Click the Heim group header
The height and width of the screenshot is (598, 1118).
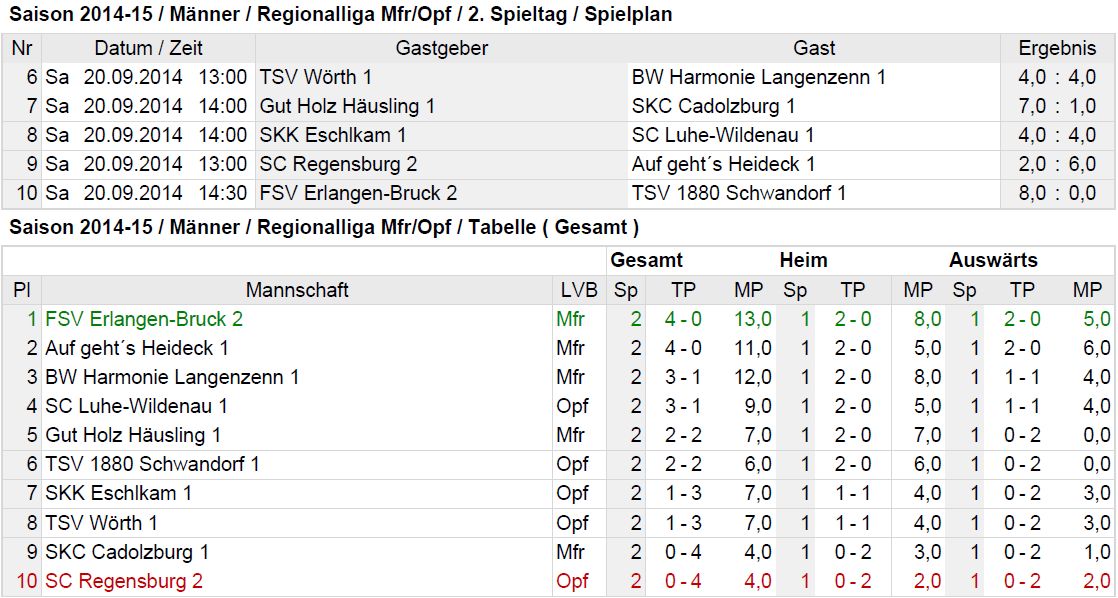pos(803,260)
